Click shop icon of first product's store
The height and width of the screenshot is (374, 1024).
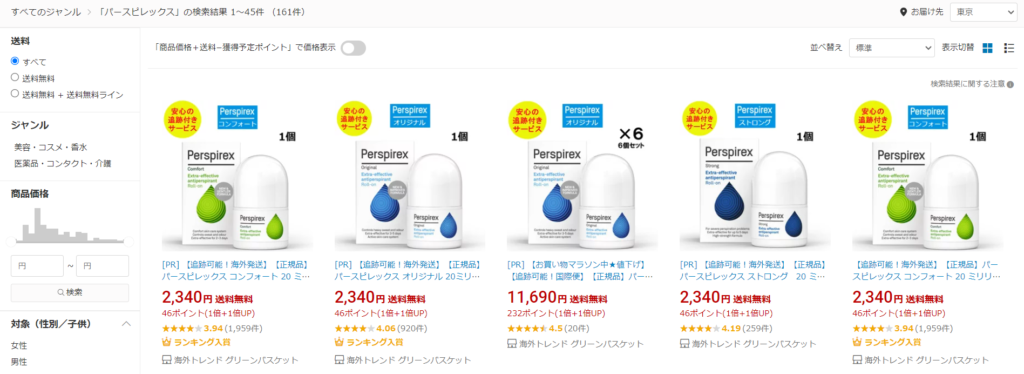click(166, 360)
